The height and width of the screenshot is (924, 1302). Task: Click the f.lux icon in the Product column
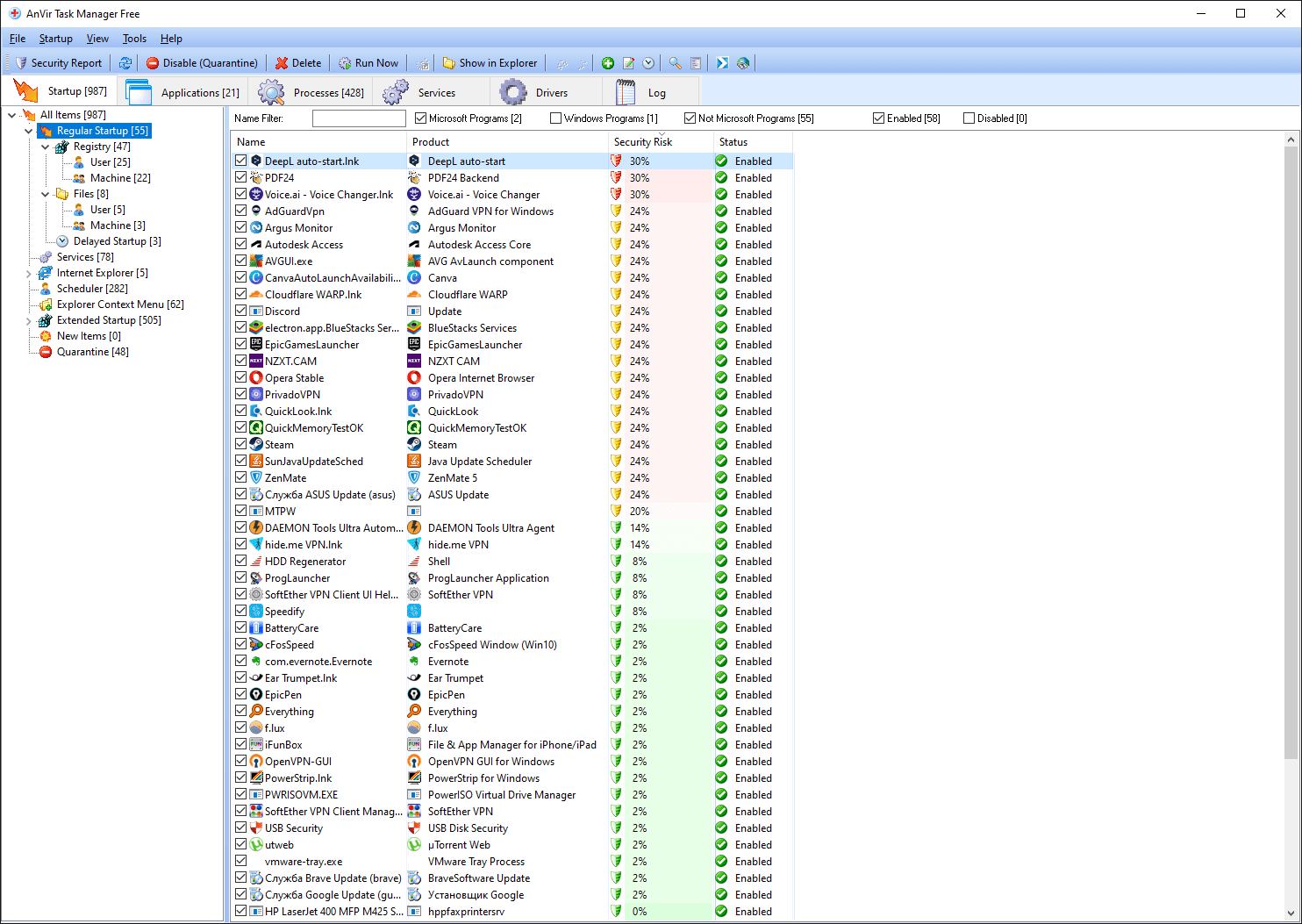414,727
